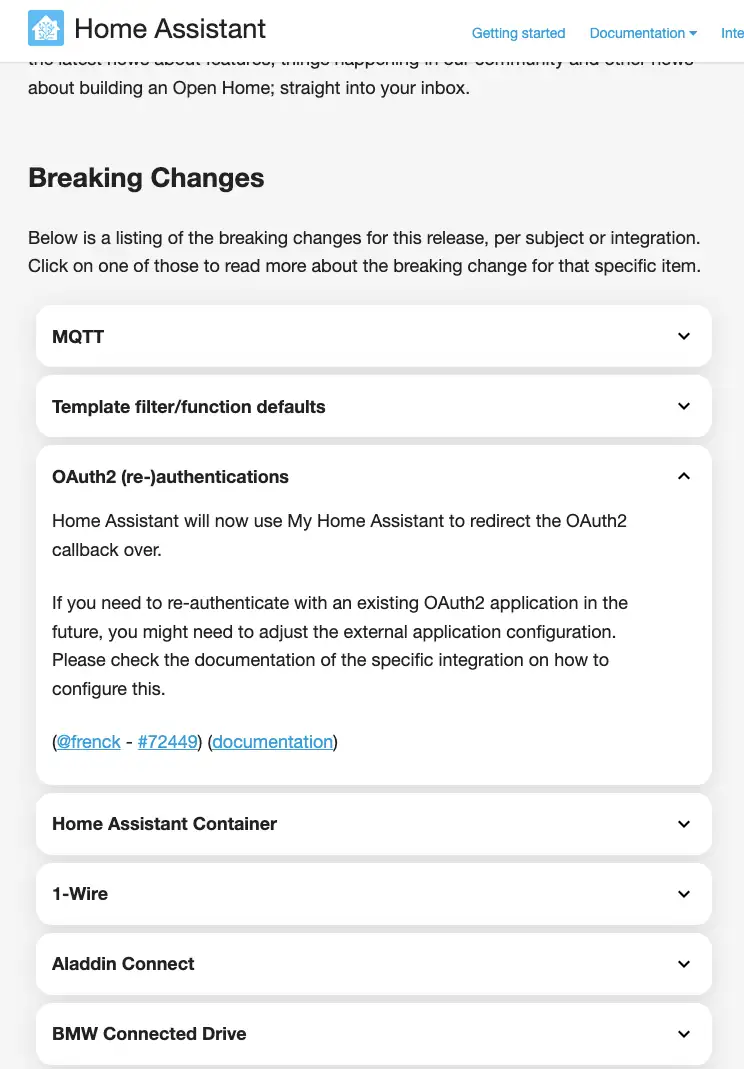Click the Template filter/function defaults chevron
The width and height of the screenshot is (744, 1069).
coord(684,406)
